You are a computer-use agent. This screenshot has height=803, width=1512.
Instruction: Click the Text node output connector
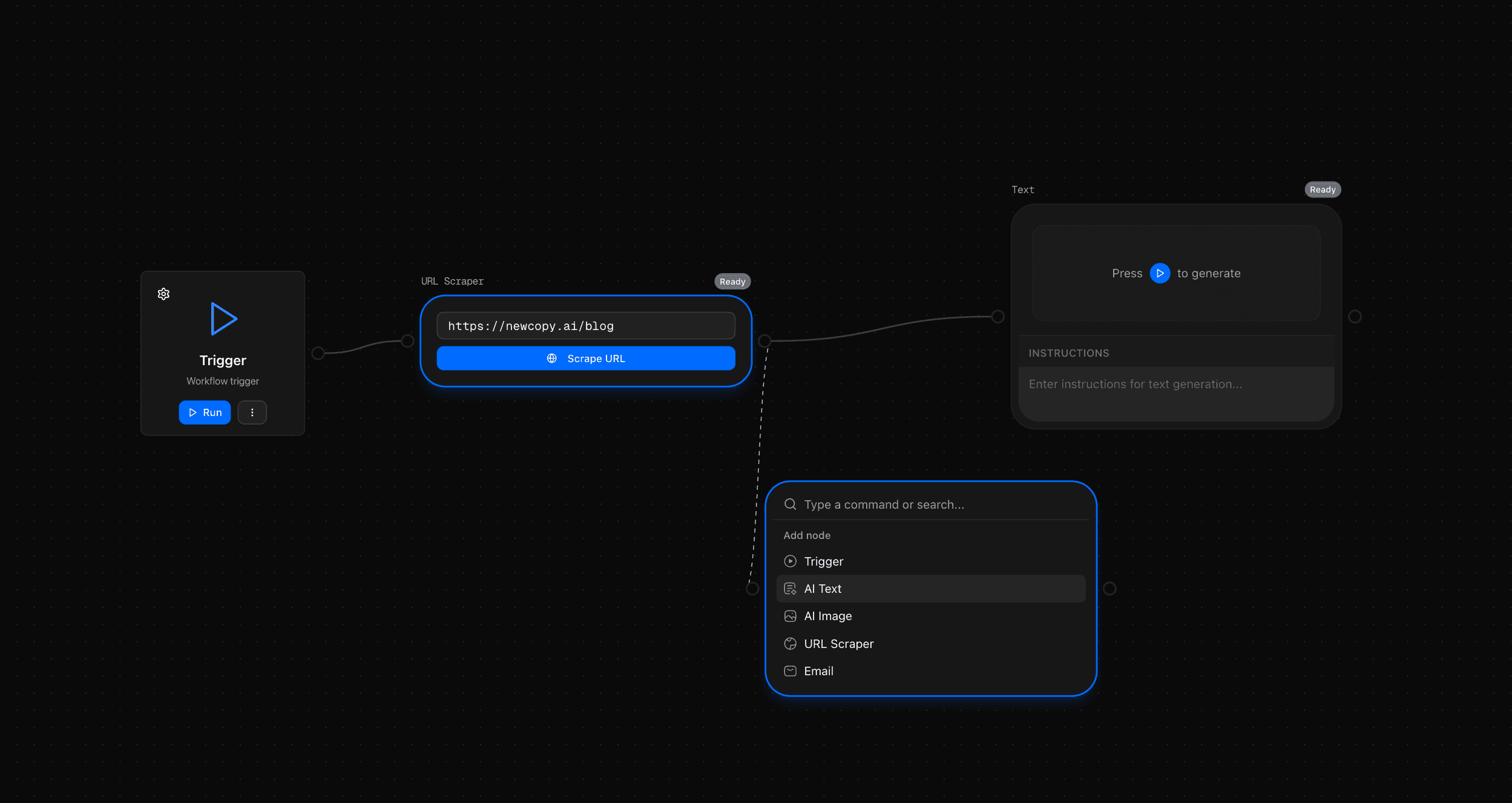point(1355,317)
